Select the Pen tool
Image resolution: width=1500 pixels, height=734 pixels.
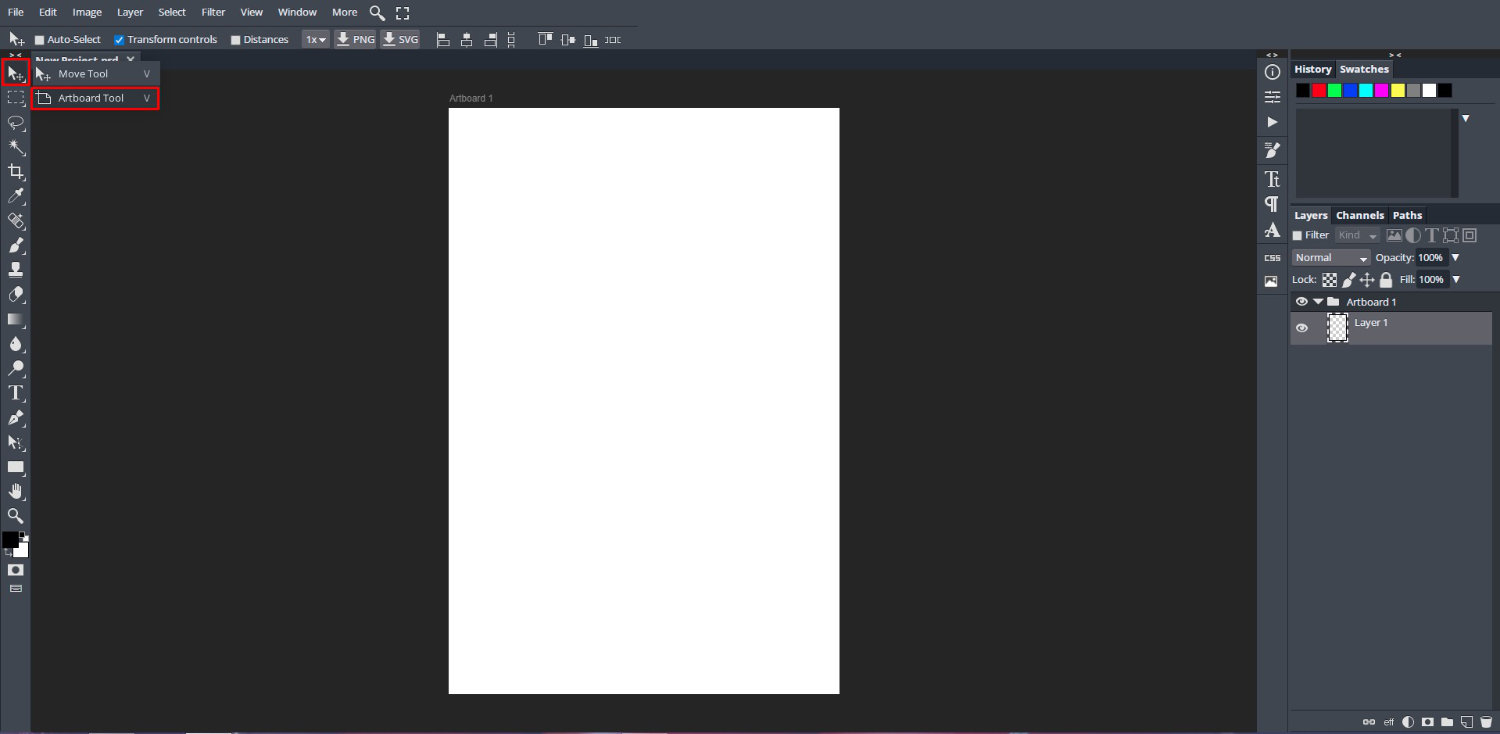tap(16, 417)
